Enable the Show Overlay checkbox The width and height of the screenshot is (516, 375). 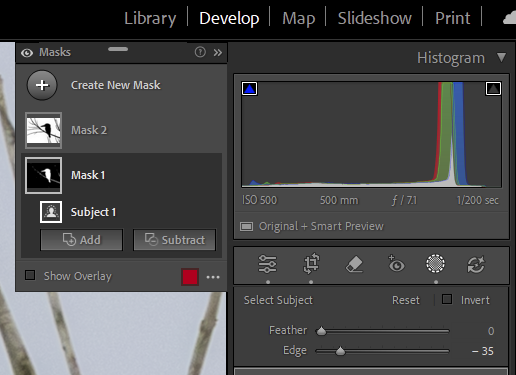click(30, 275)
